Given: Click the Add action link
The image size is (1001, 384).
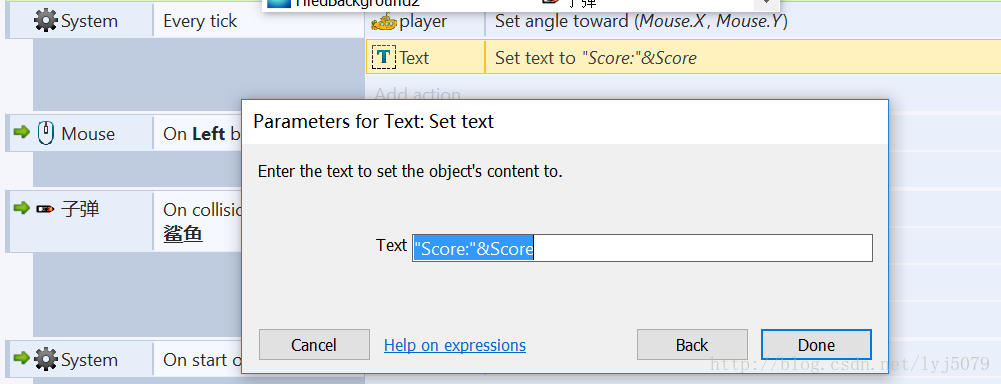Looking at the screenshot, I should click(418, 94).
